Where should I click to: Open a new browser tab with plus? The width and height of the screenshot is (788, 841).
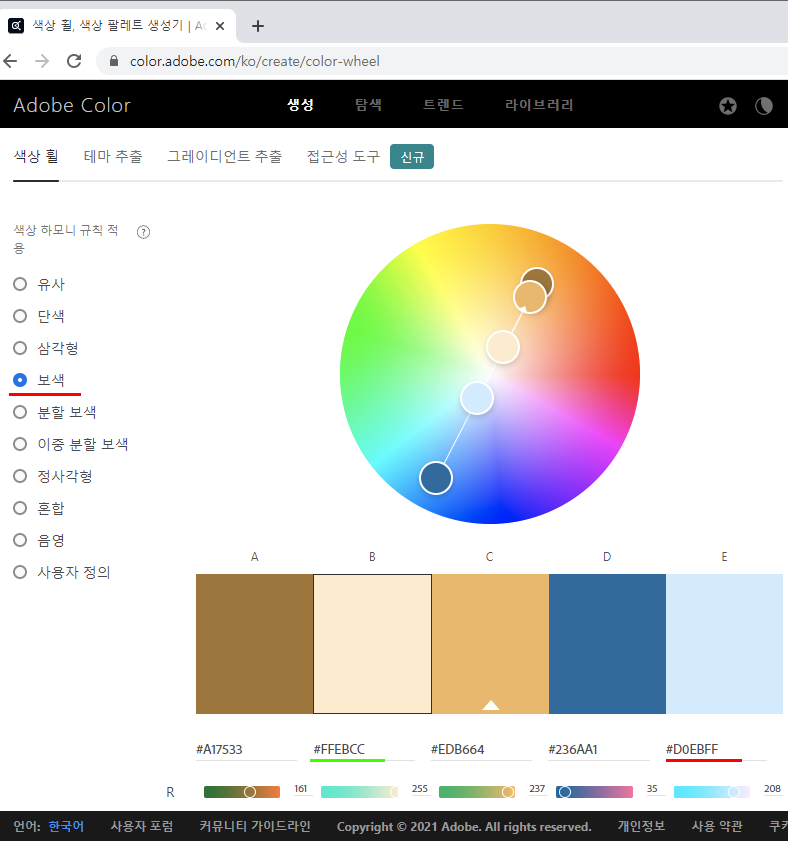coord(258,26)
